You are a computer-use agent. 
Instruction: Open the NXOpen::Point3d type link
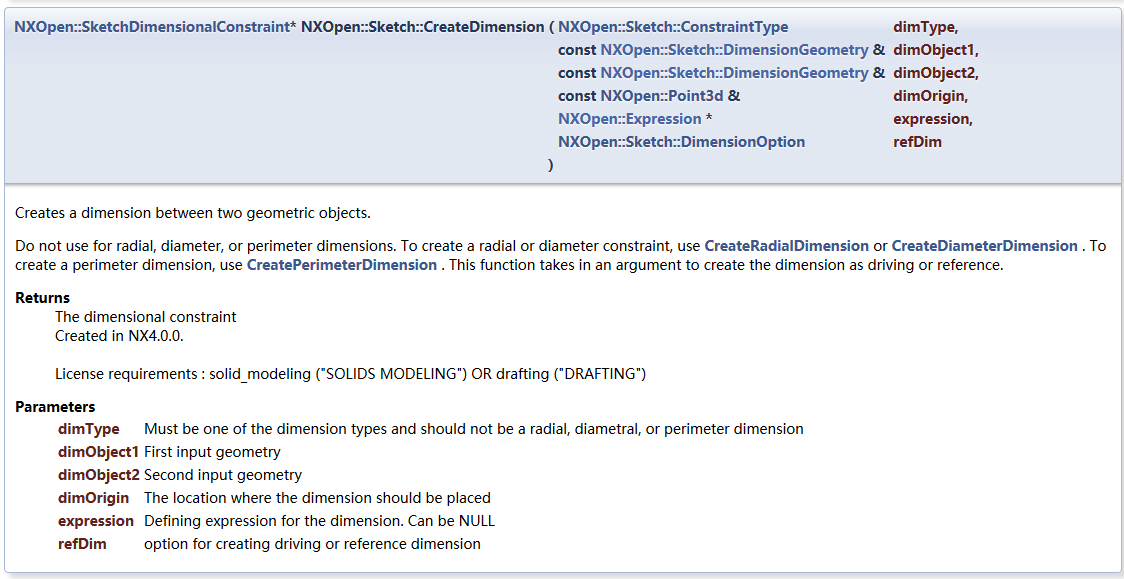(x=662, y=96)
